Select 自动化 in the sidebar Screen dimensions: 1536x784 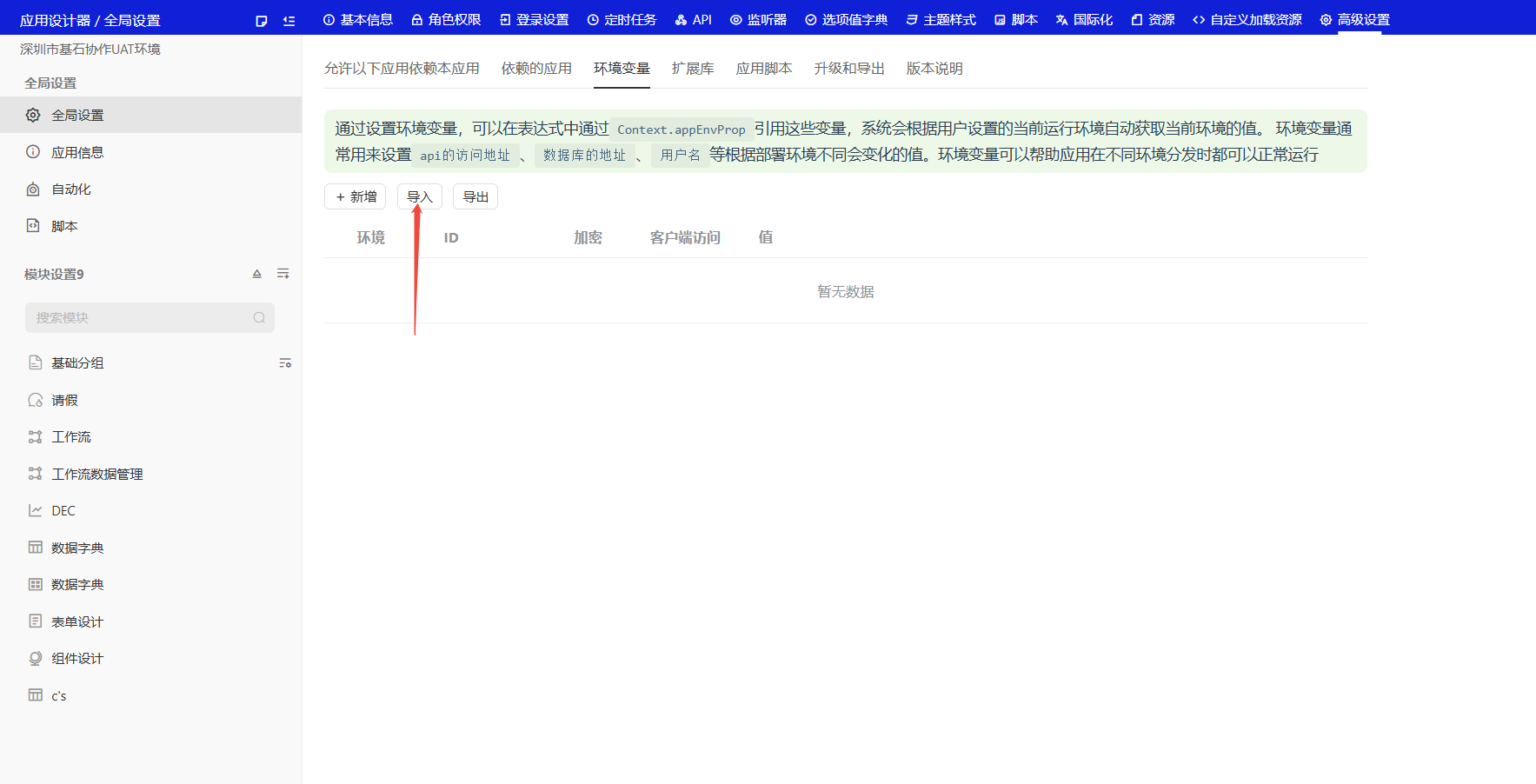click(70, 189)
